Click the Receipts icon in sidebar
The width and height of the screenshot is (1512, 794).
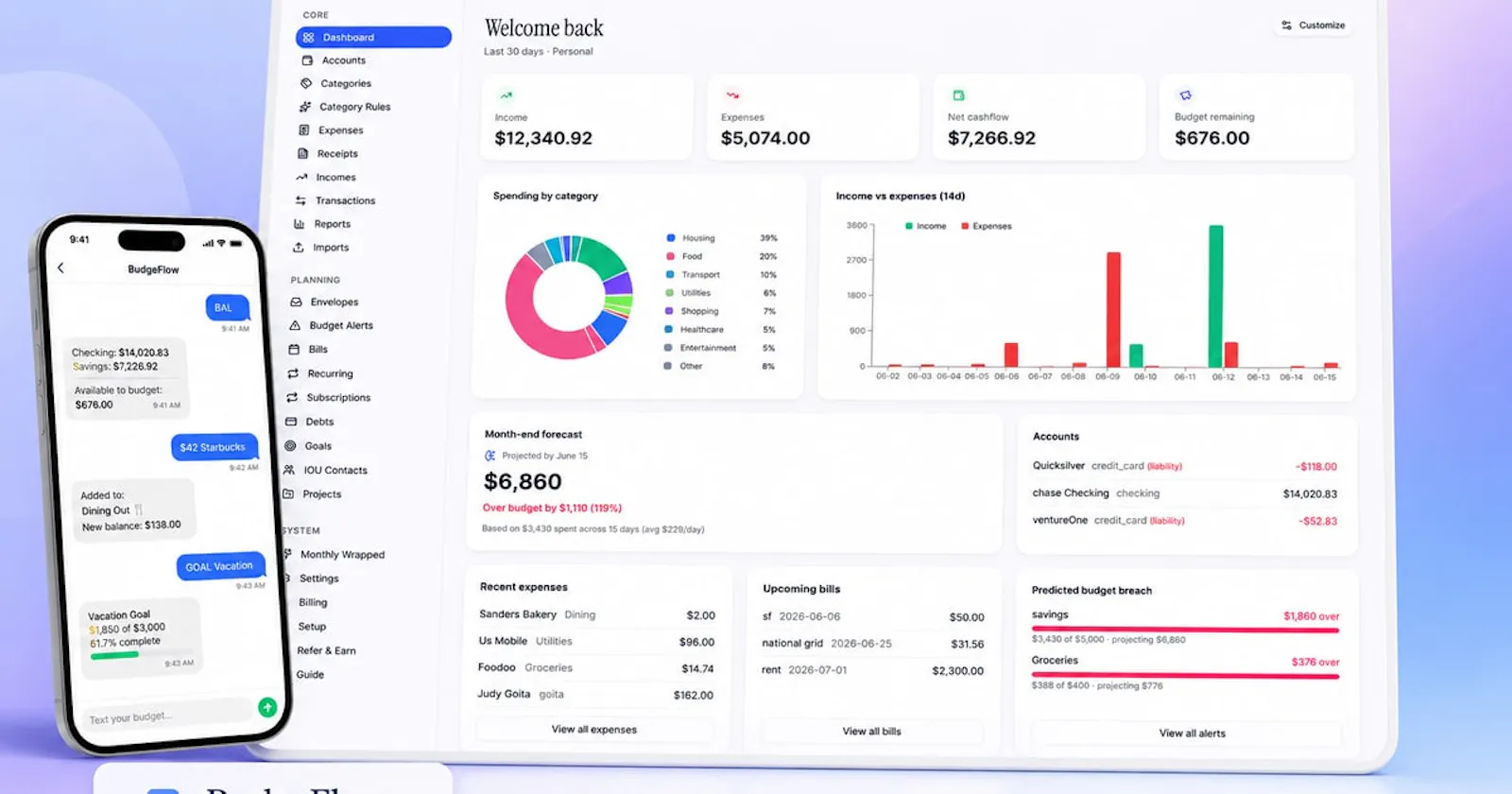coord(303,153)
